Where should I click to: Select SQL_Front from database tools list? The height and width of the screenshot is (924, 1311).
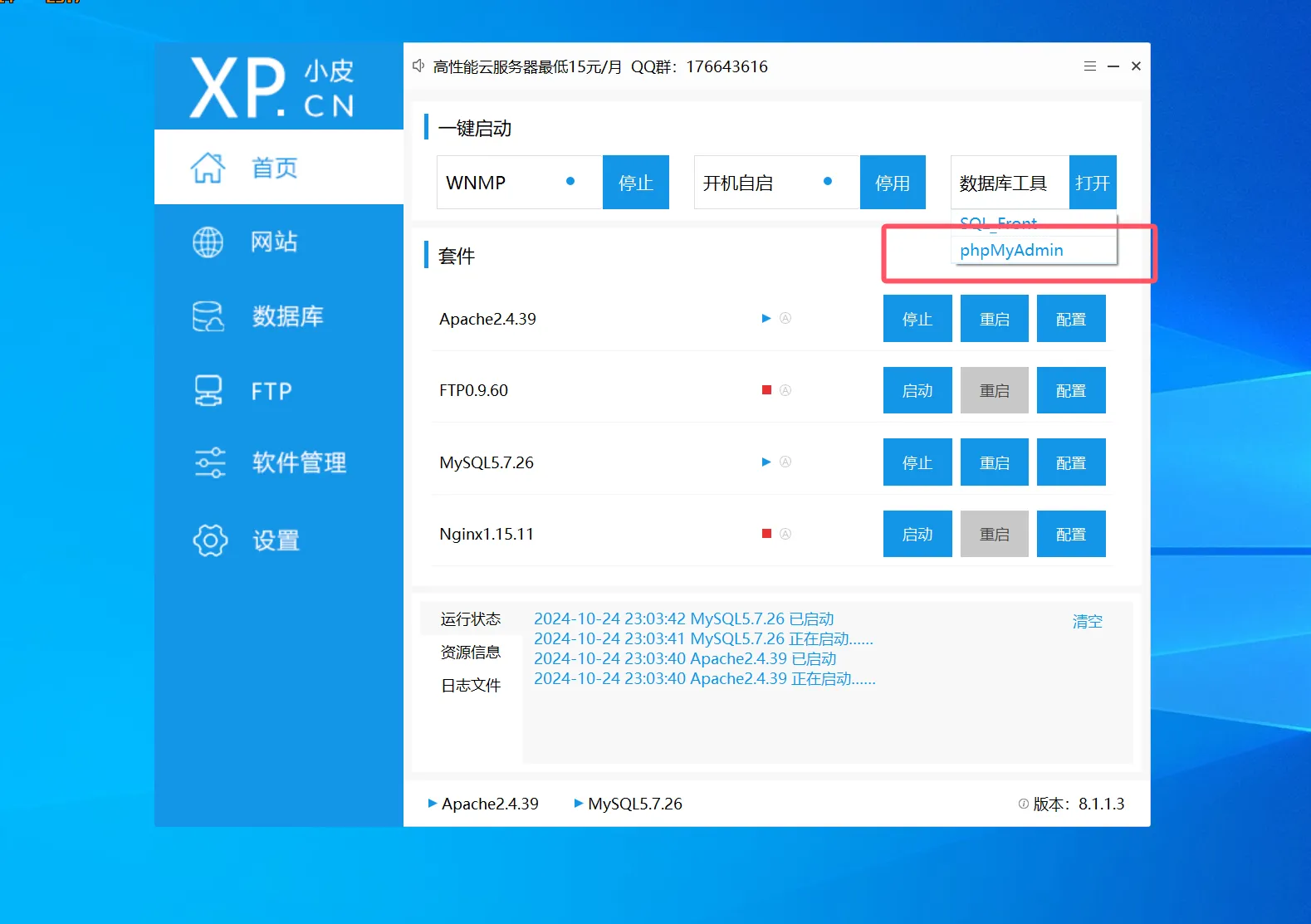pos(1034,223)
